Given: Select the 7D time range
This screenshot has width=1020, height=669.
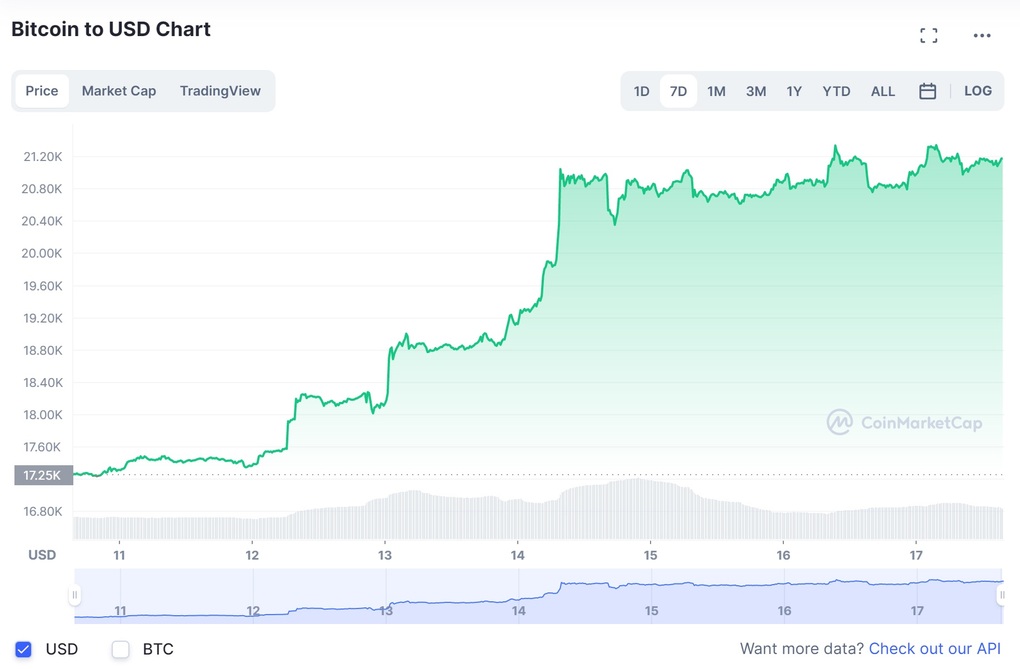Looking at the screenshot, I should tap(678, 91).
